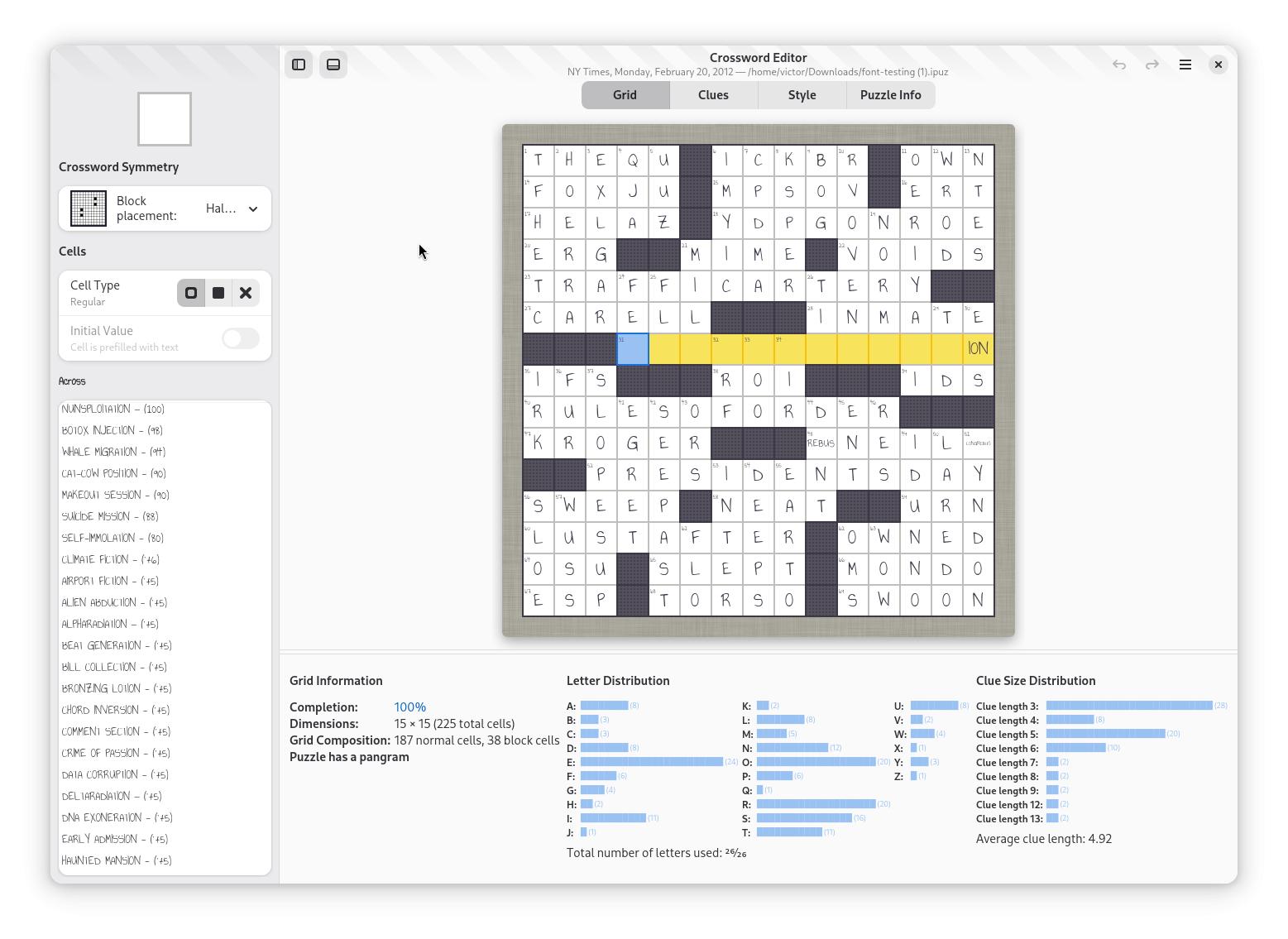Click the REBUS cell in the grid
This screenshot has height=939, width=1288.
coord(820,443)
